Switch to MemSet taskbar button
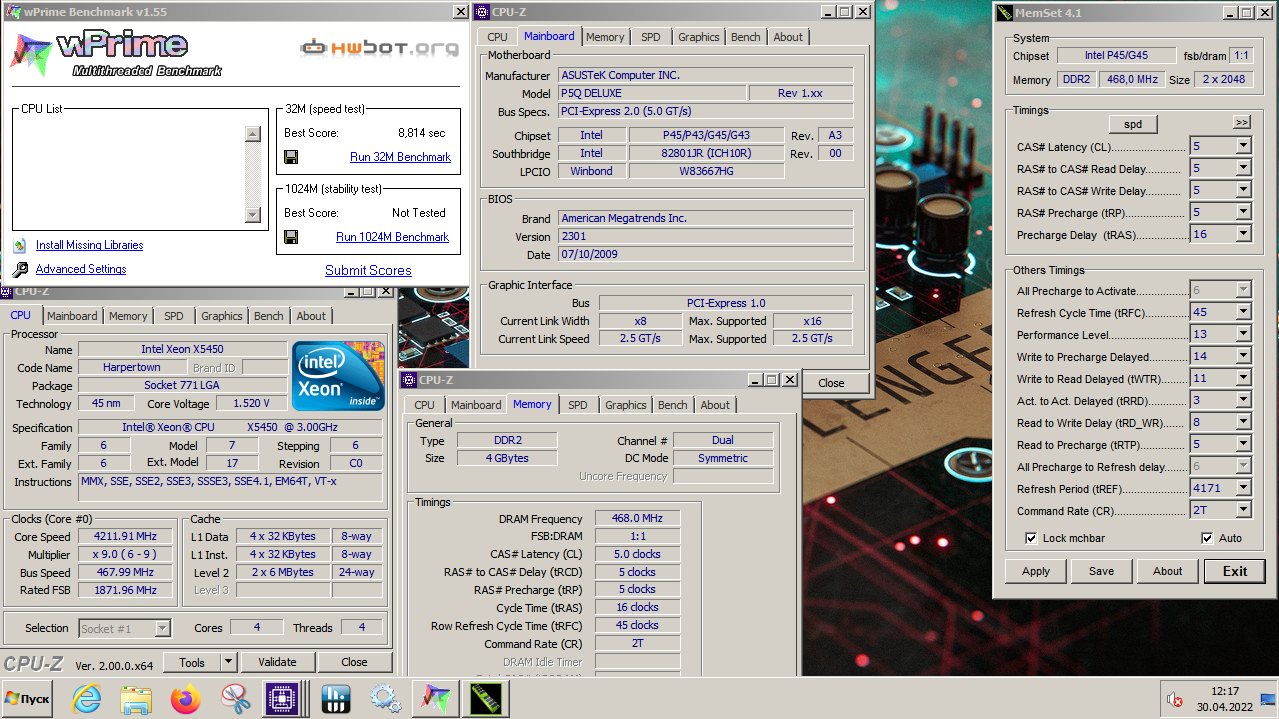The image size is (1279, 719). tap(485, 698)
